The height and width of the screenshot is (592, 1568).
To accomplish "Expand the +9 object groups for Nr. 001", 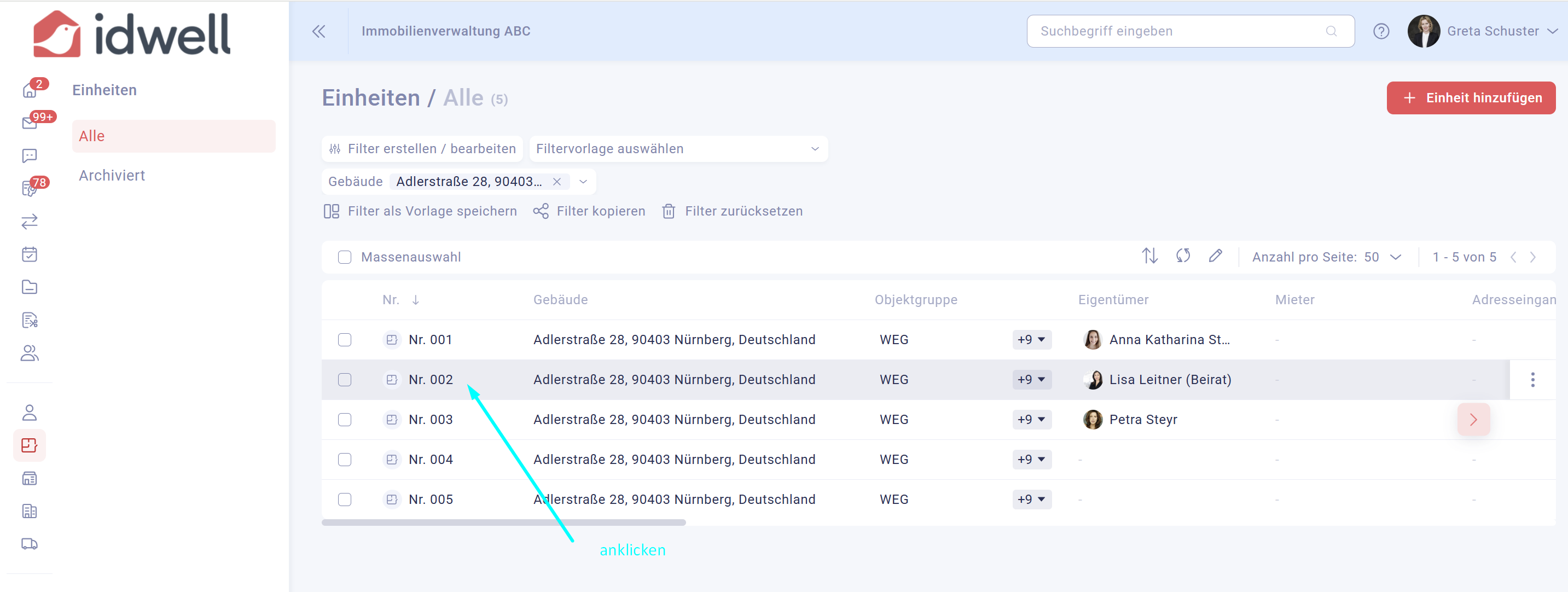I will [1032, 340].
